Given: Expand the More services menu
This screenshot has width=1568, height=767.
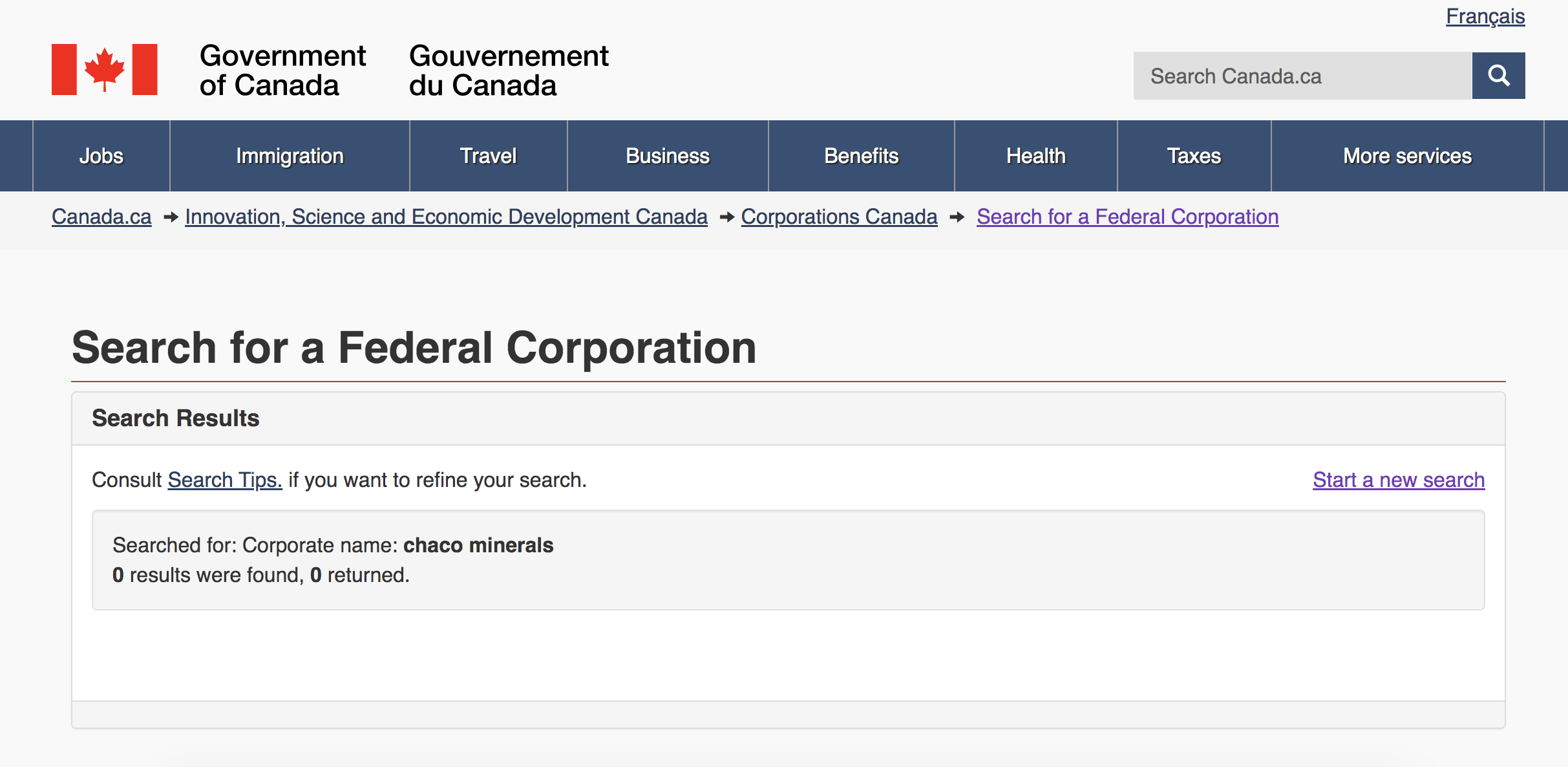Looking at the screenshot, I should 1407,156.
